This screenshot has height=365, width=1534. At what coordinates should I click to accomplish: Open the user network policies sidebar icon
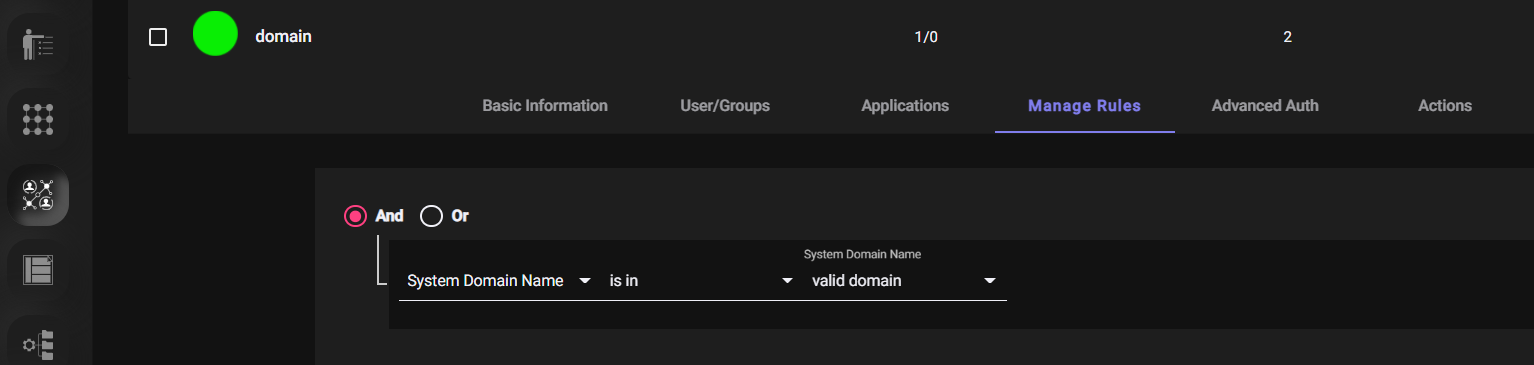38,194
